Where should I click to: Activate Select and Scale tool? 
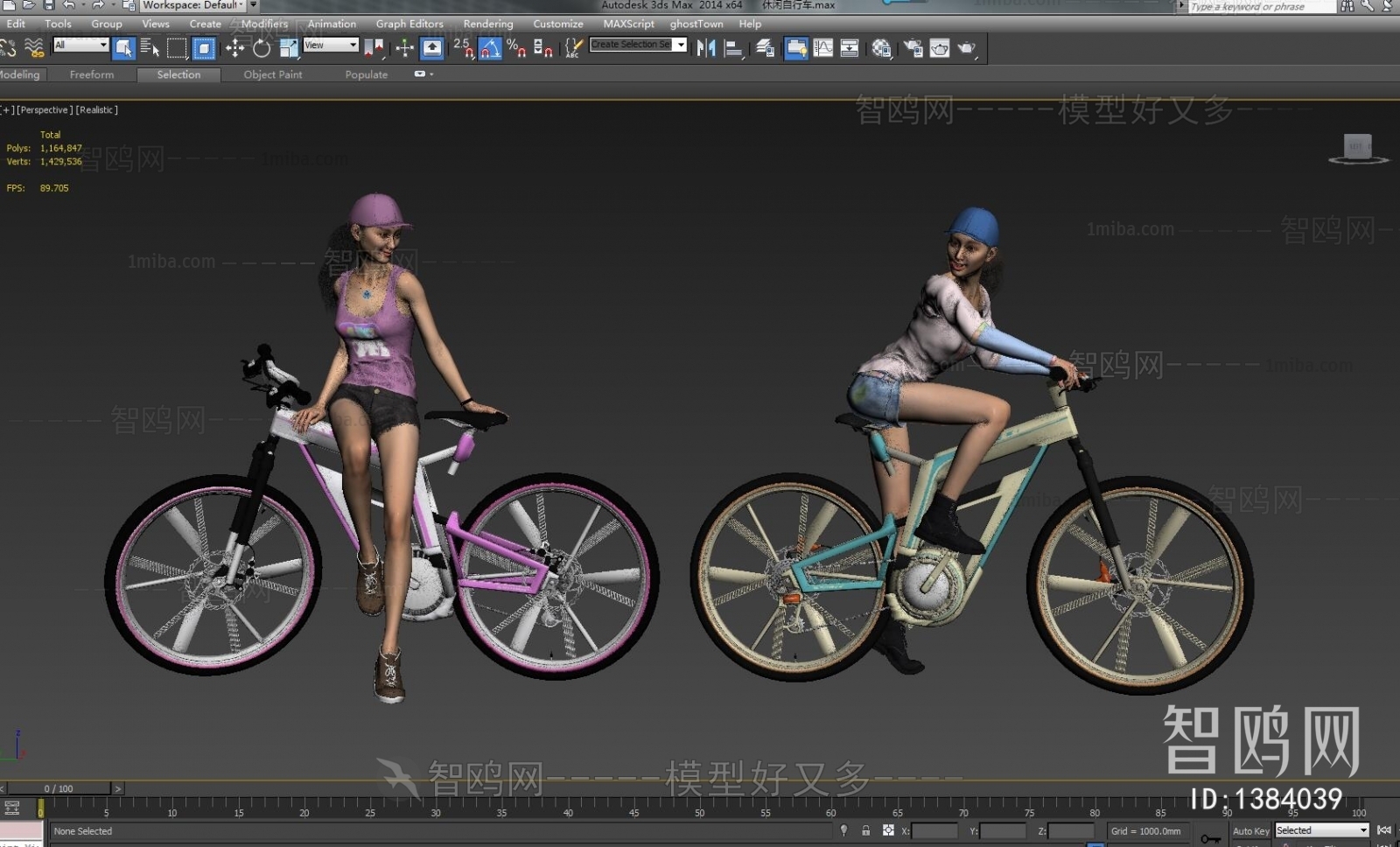tap(288, 48)
